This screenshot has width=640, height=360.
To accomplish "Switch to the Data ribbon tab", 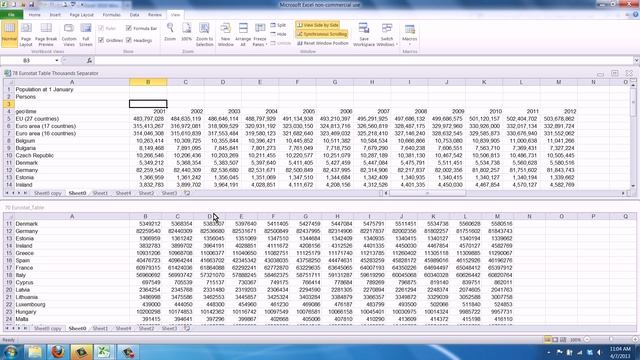I will 134,15.
